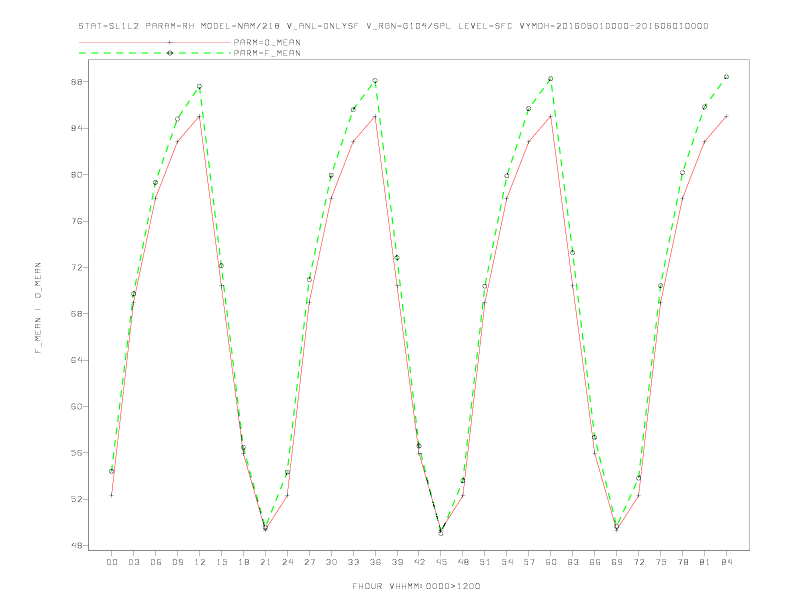
Task: Click x-axis tick label 51
Action: click(x=485, y=562)
